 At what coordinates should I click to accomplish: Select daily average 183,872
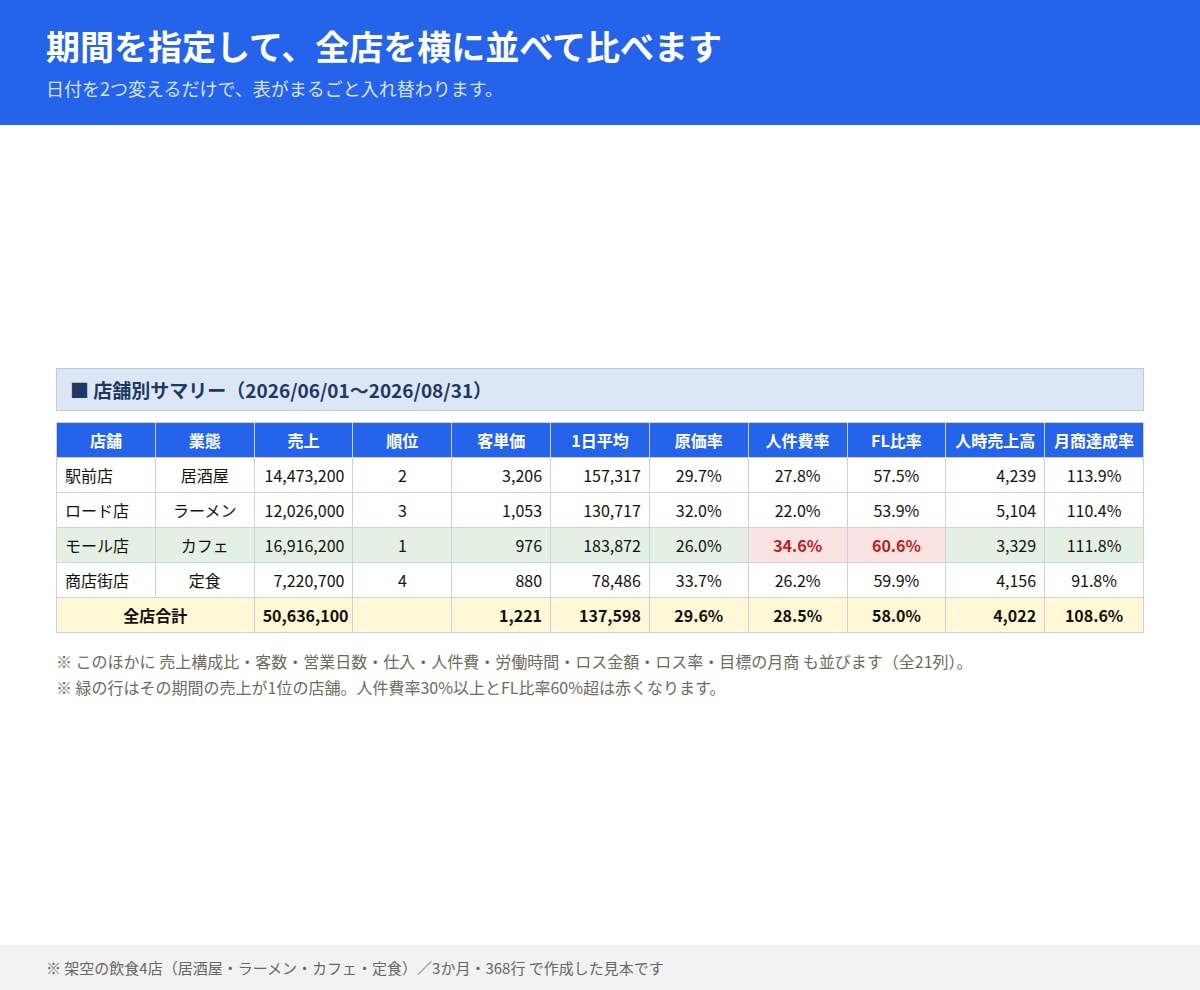(x=600, y=546)
